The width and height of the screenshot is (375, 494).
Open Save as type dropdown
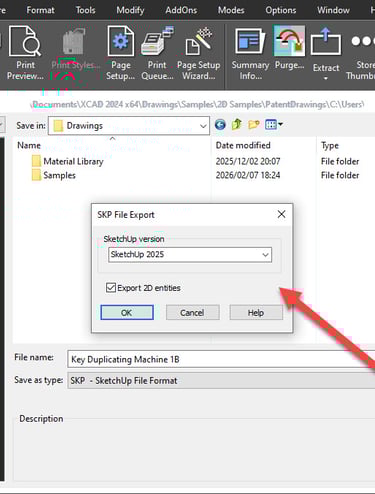pyautogui.click(x=221, y=381)
